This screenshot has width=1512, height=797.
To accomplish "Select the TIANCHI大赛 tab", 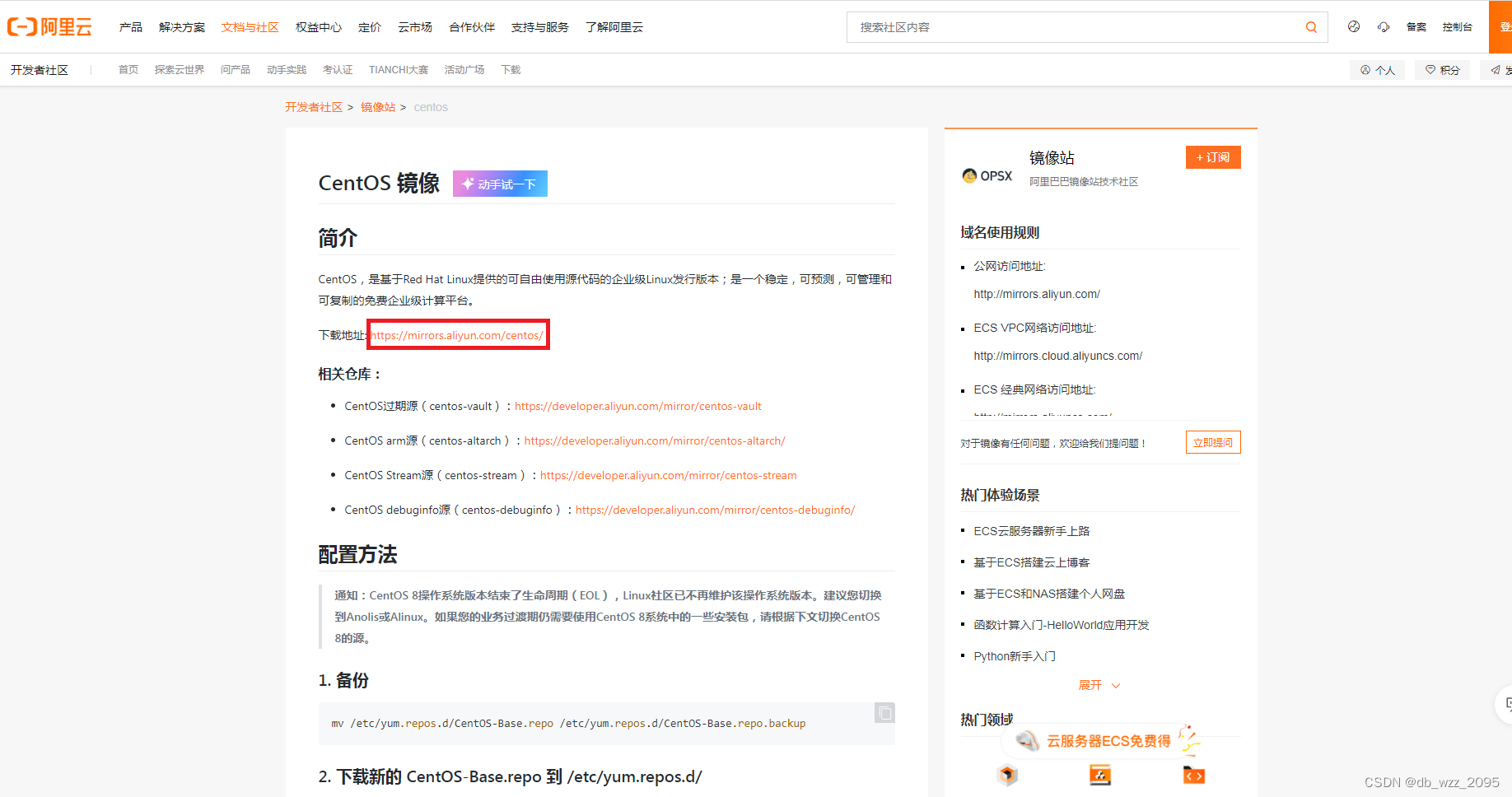I will 399,70.
